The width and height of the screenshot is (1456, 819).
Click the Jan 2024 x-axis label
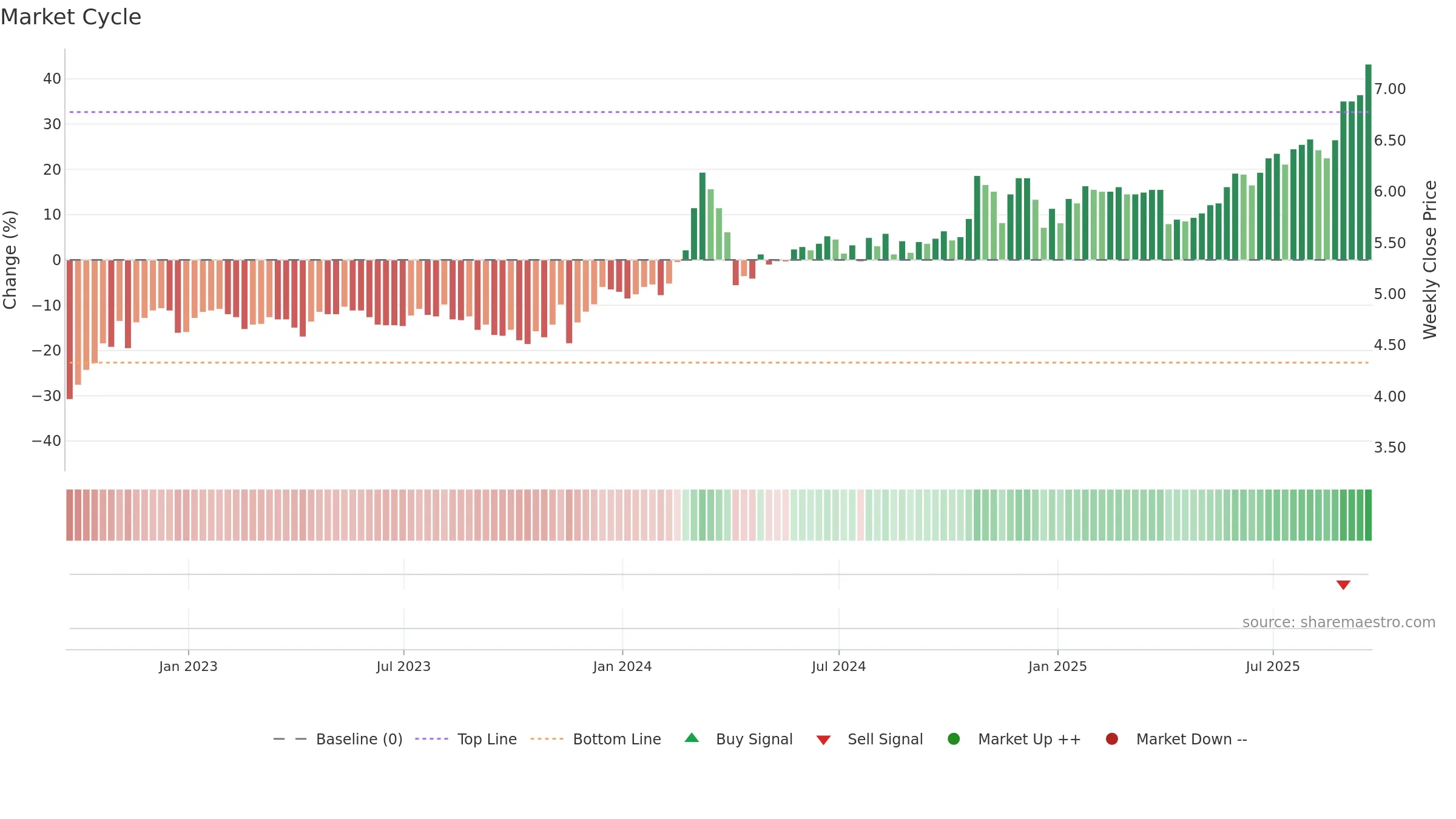tap(622, 667)
